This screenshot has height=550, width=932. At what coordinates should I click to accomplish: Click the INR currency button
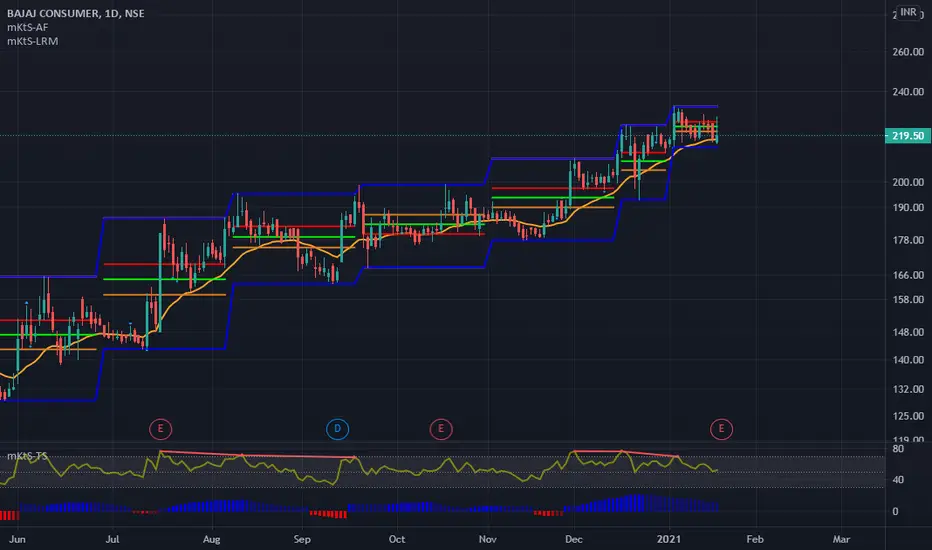tap(908, 12)
